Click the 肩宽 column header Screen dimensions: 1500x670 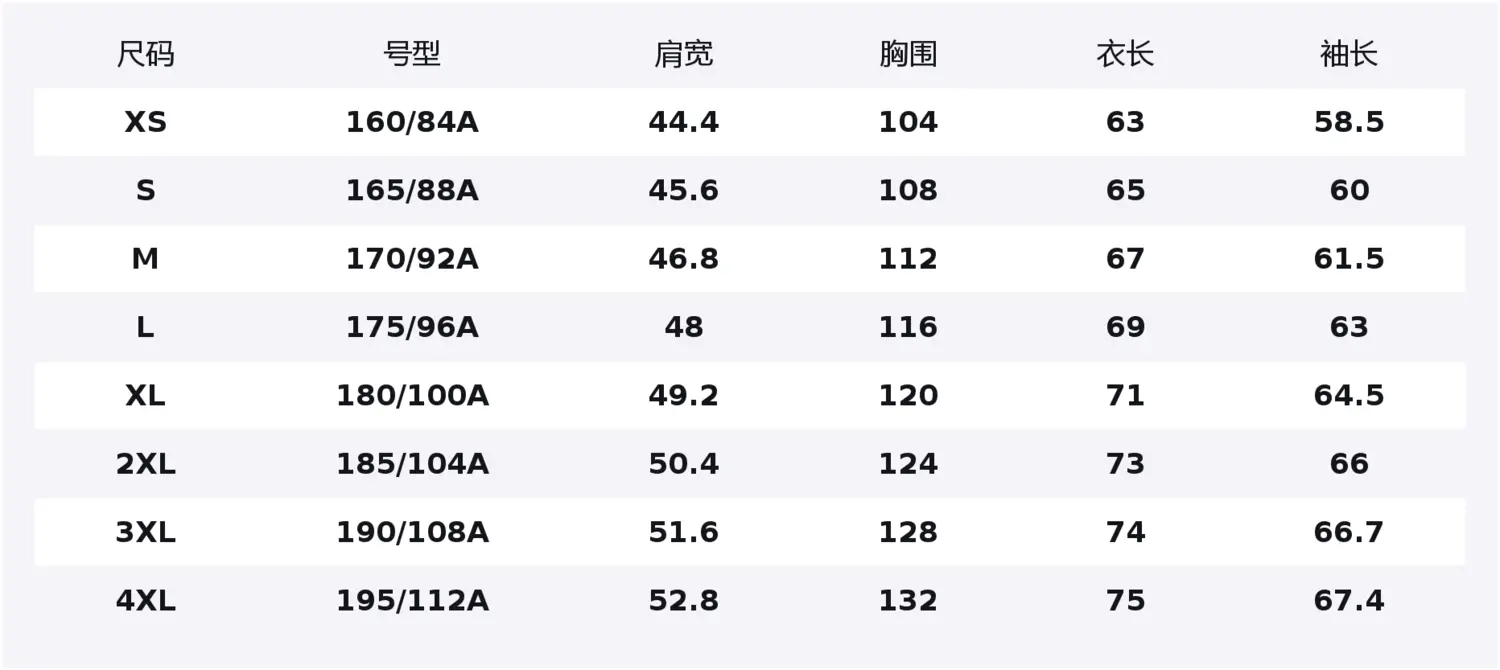coord(684,54)
